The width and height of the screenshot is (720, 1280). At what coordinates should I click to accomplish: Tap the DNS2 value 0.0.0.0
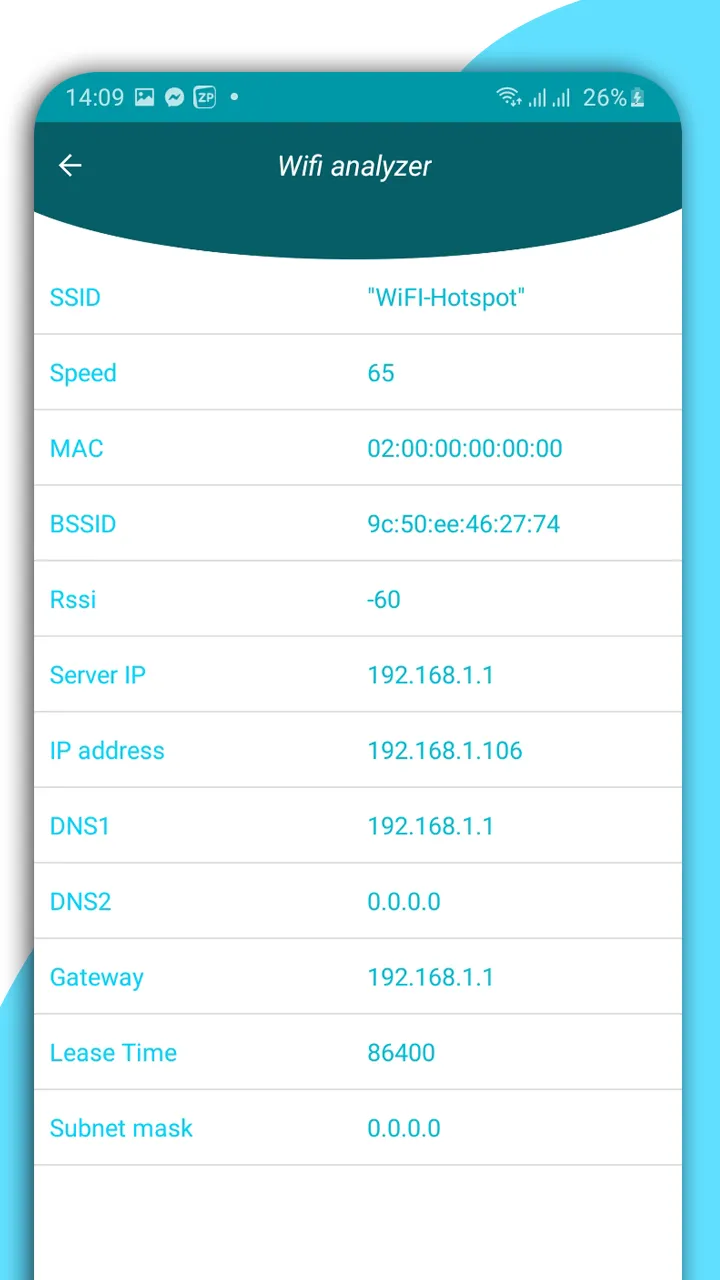pyautogui.click(x=404, y=901)
